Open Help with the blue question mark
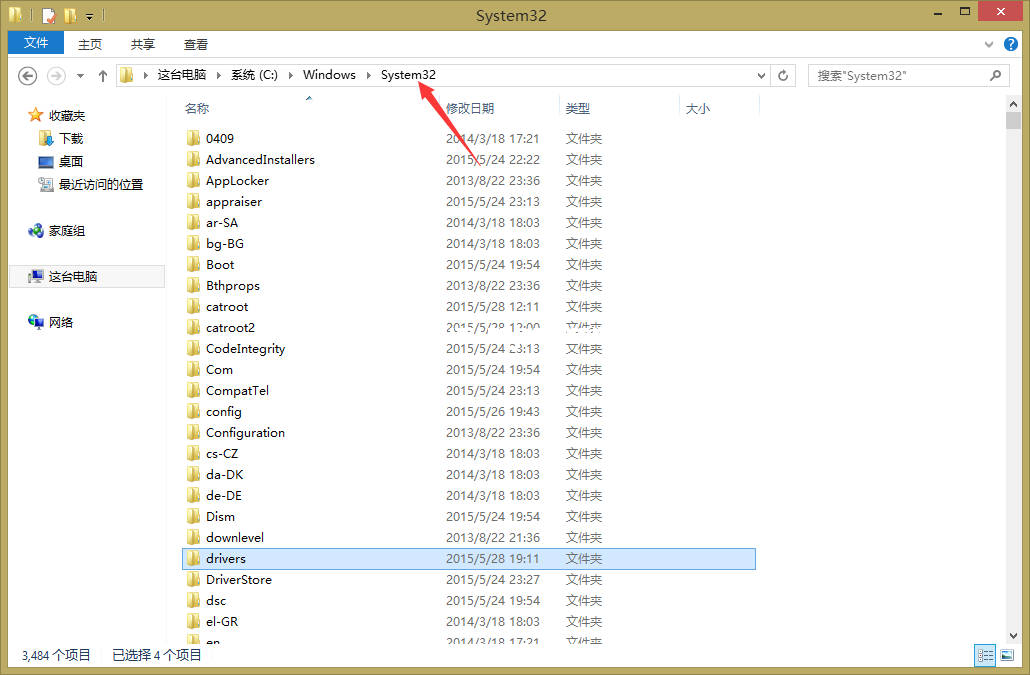Screen dimensions: 1030x675 click(1011, 44)
